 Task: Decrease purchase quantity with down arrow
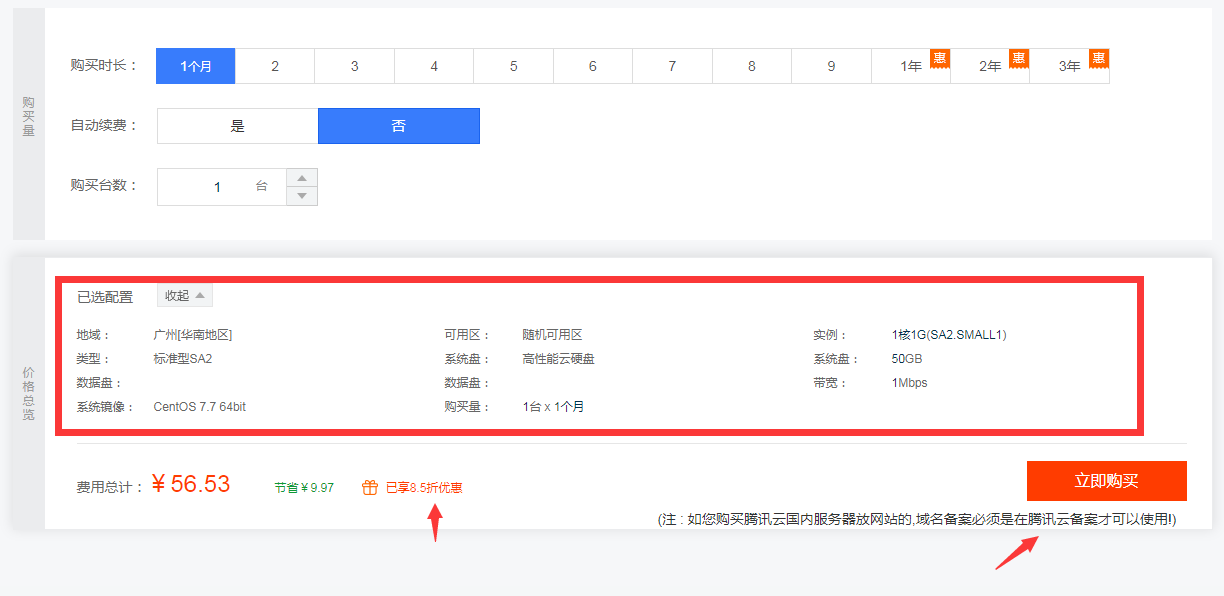(302, 196)
